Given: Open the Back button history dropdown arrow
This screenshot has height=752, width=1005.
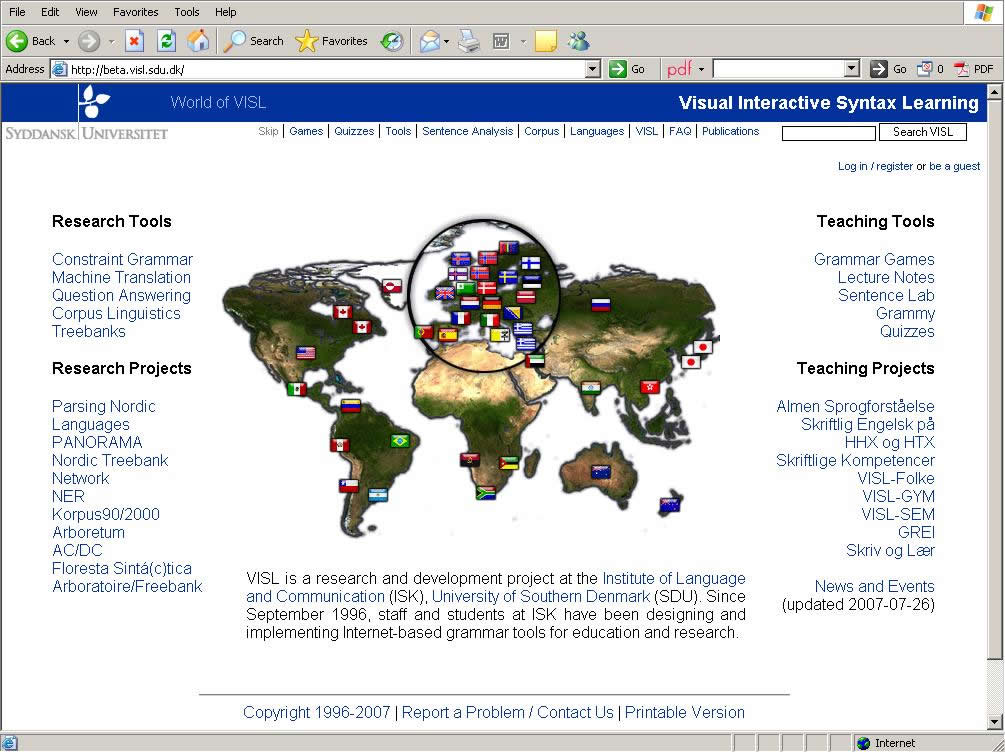Looking at the screenshot, I should click(x=67, y=41).
